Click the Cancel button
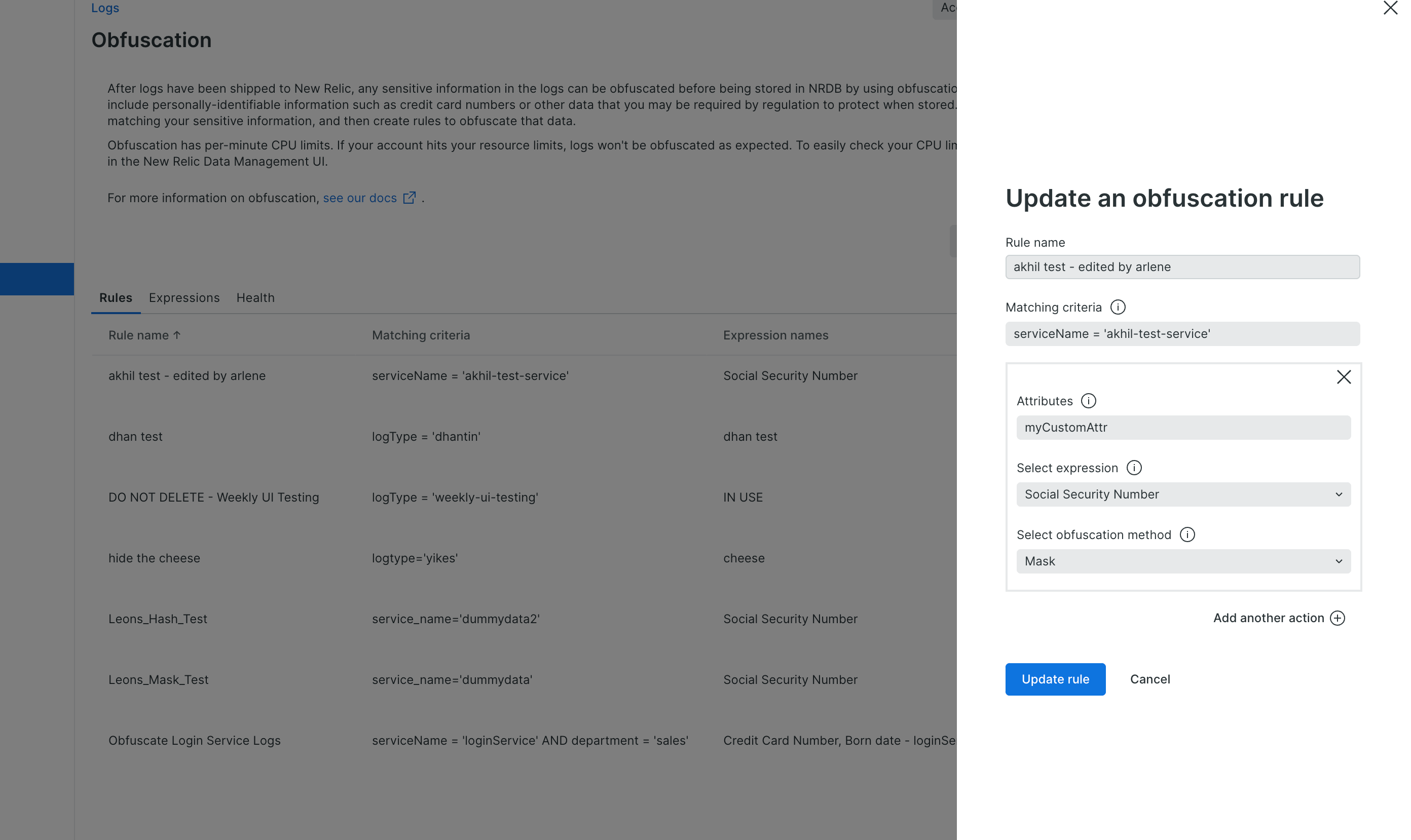The height and width of the screenshot is (840, 1411). [1149, 679]
